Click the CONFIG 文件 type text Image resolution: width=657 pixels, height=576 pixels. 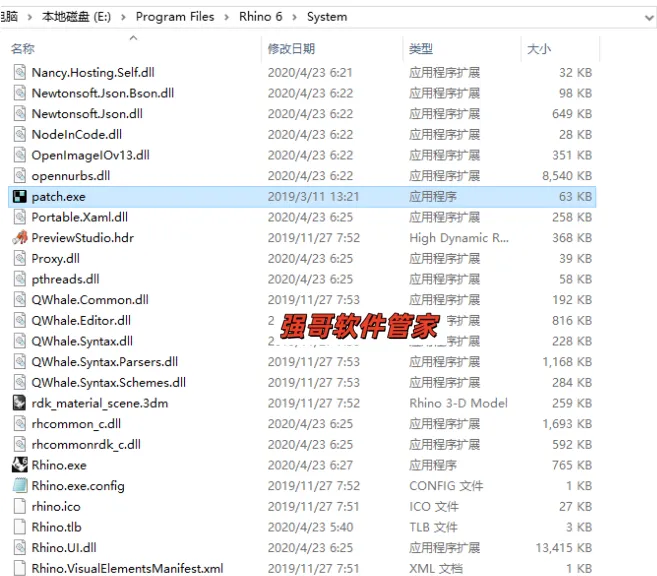pos(446,486)
